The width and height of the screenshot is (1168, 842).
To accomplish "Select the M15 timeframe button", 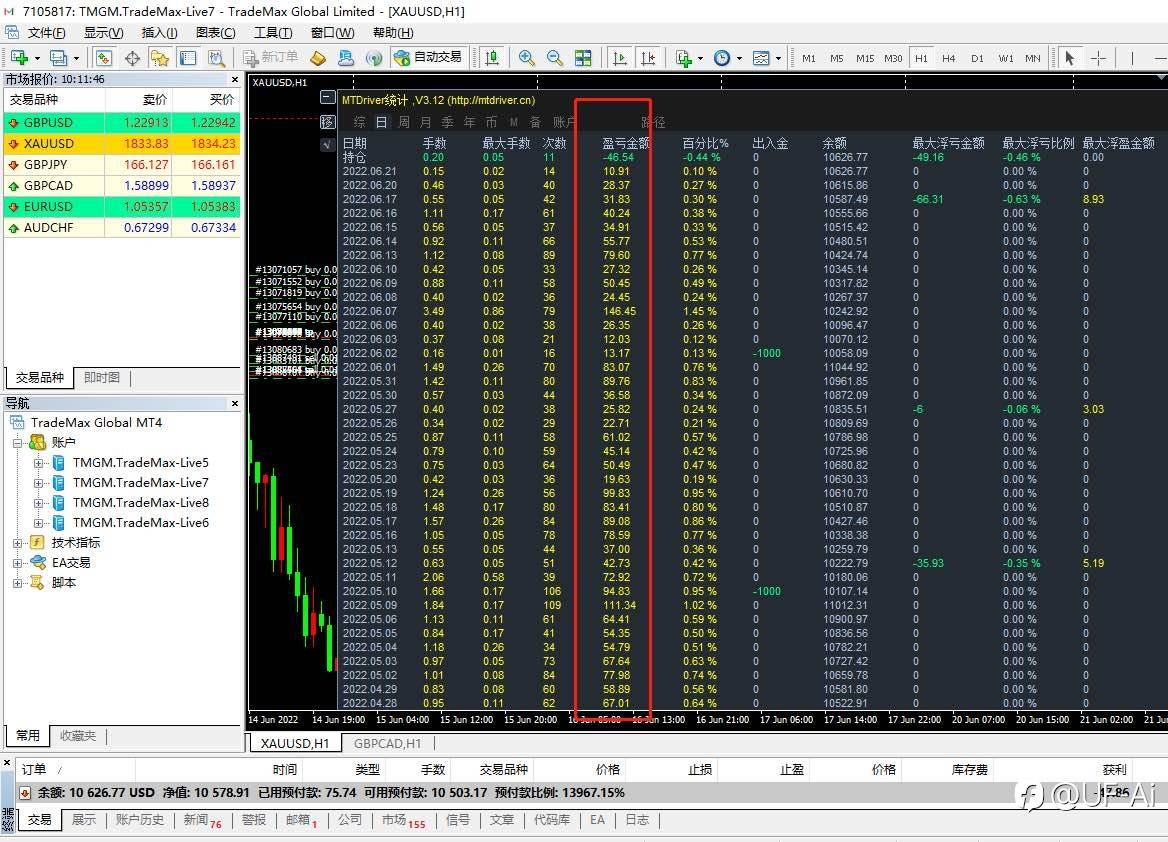I will pyautogui.click(x=865, y=58).
